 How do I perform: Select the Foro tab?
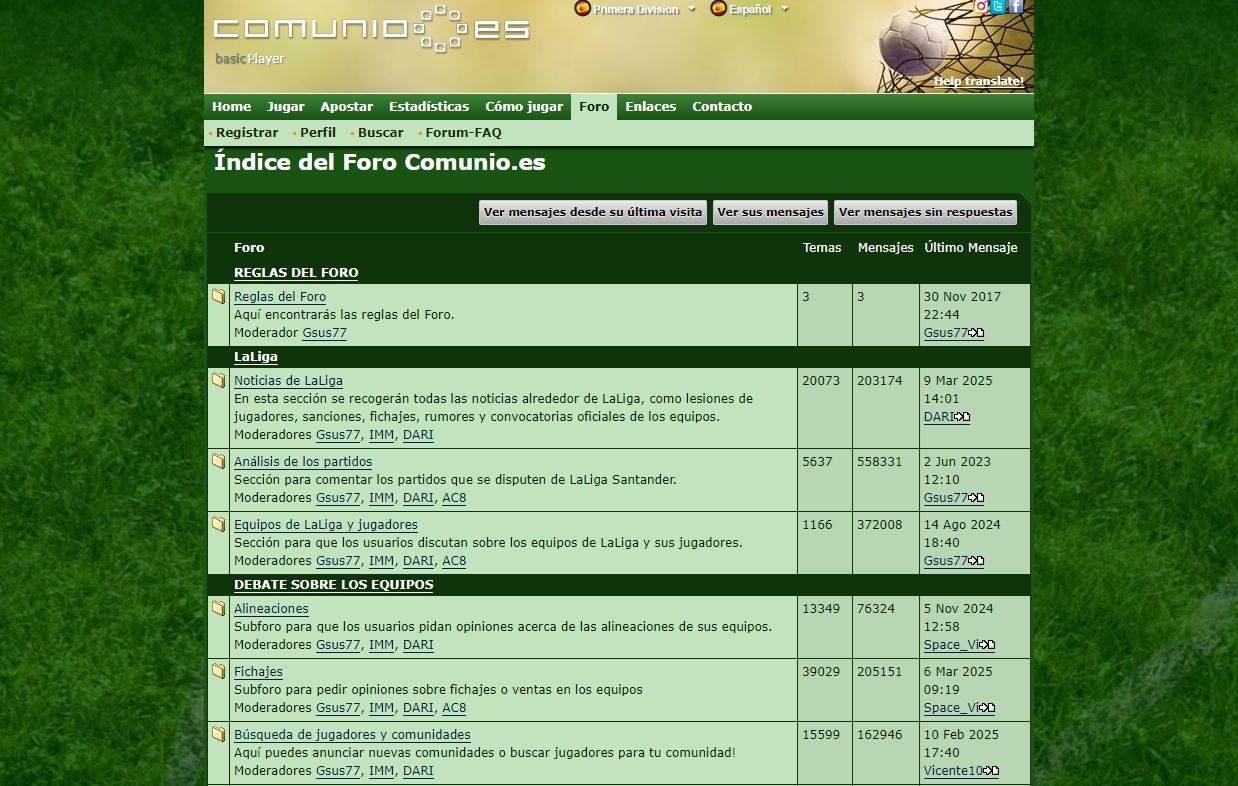tap(594, 107)
